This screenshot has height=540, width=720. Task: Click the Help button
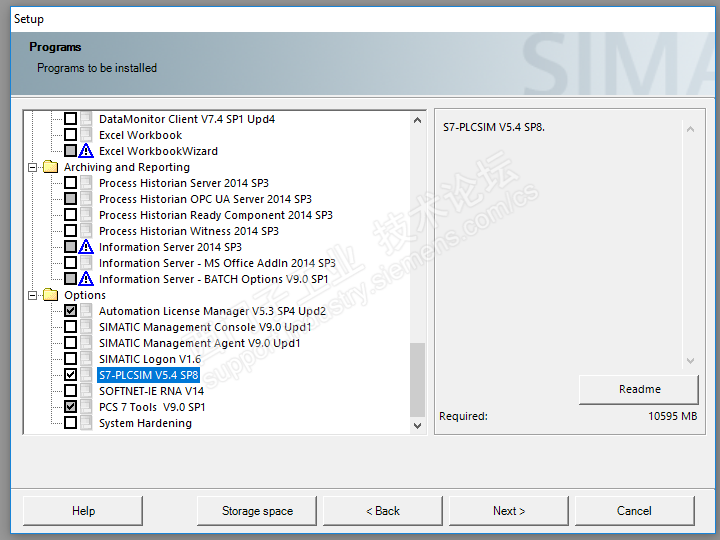coord(83,511)
